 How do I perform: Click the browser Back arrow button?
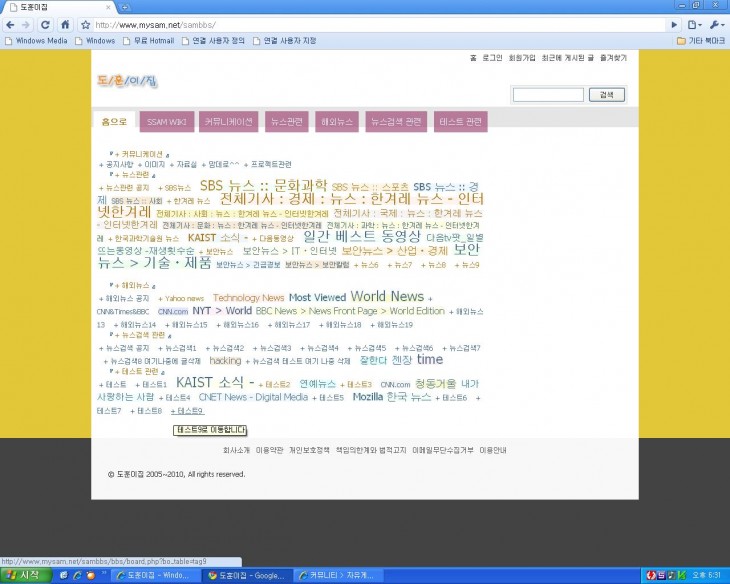click(x=11, y=24)
